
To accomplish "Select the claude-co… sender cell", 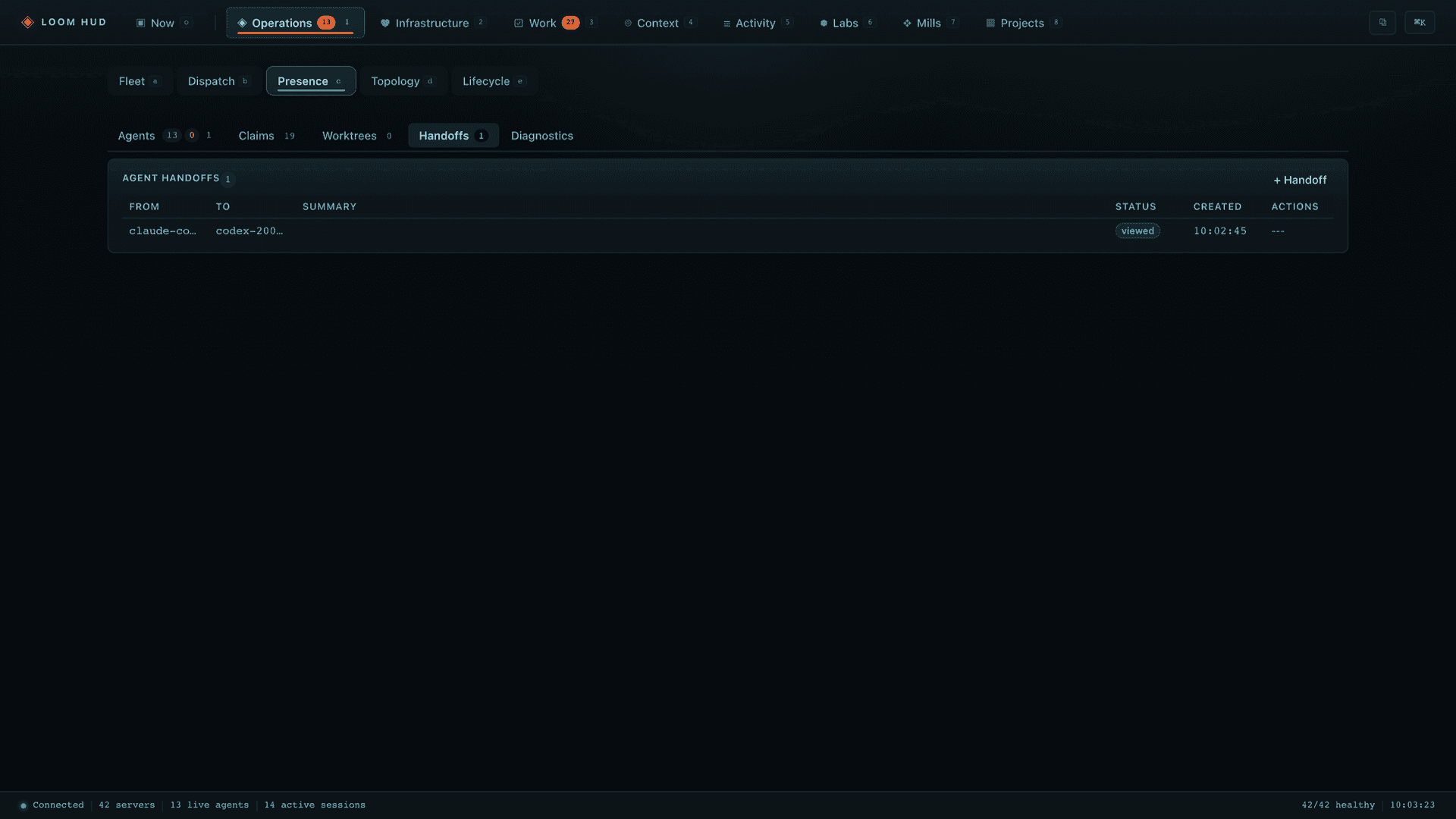I will 163,231.
